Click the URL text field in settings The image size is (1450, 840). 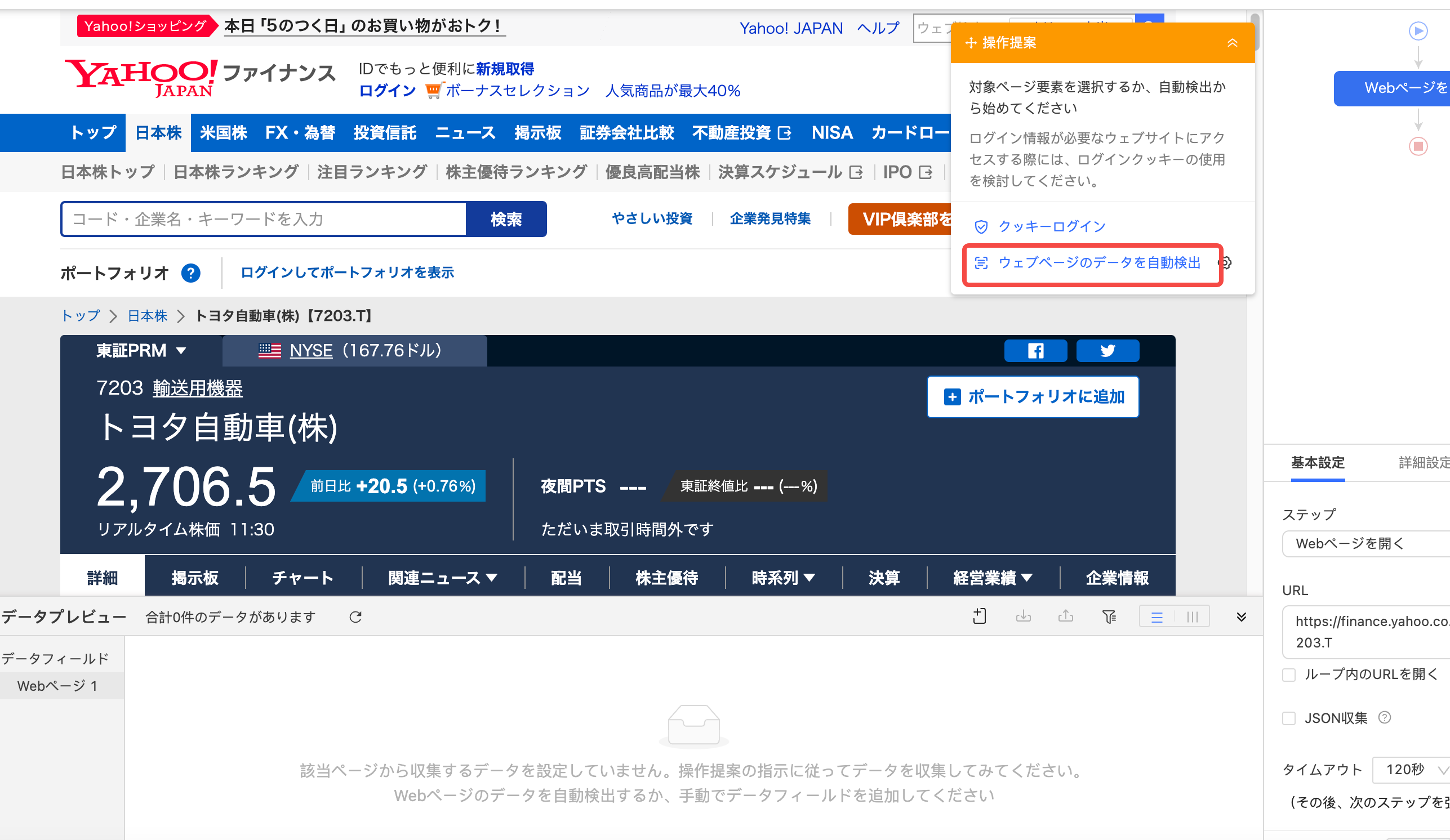(x=1366, y=632)
